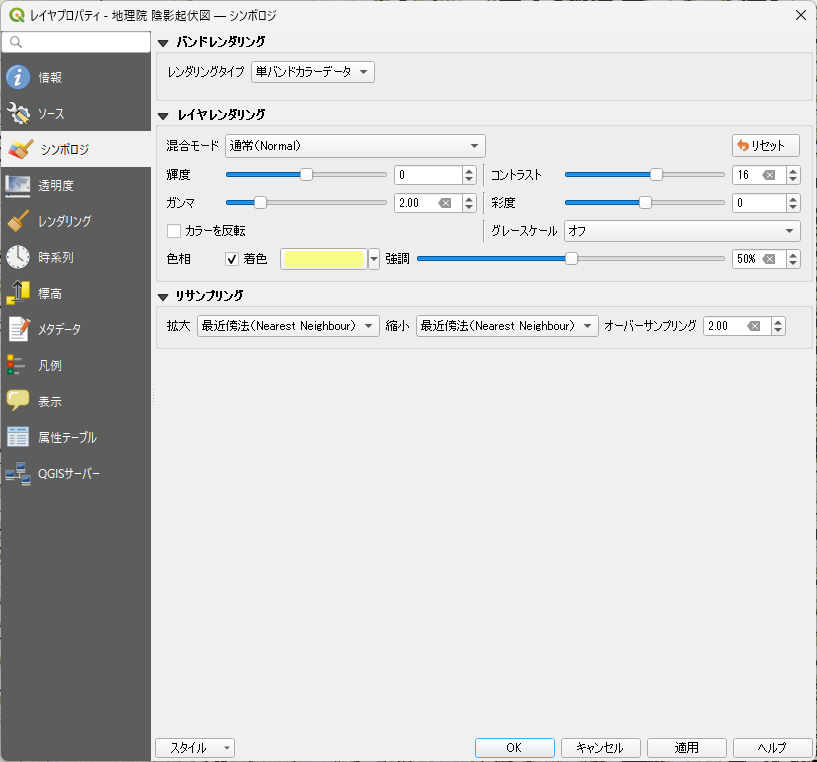The width and height of the screenshot is (817, 762).
Task: Collapse the レイヤレンダリング section
Action: click(x=163, y=116)
